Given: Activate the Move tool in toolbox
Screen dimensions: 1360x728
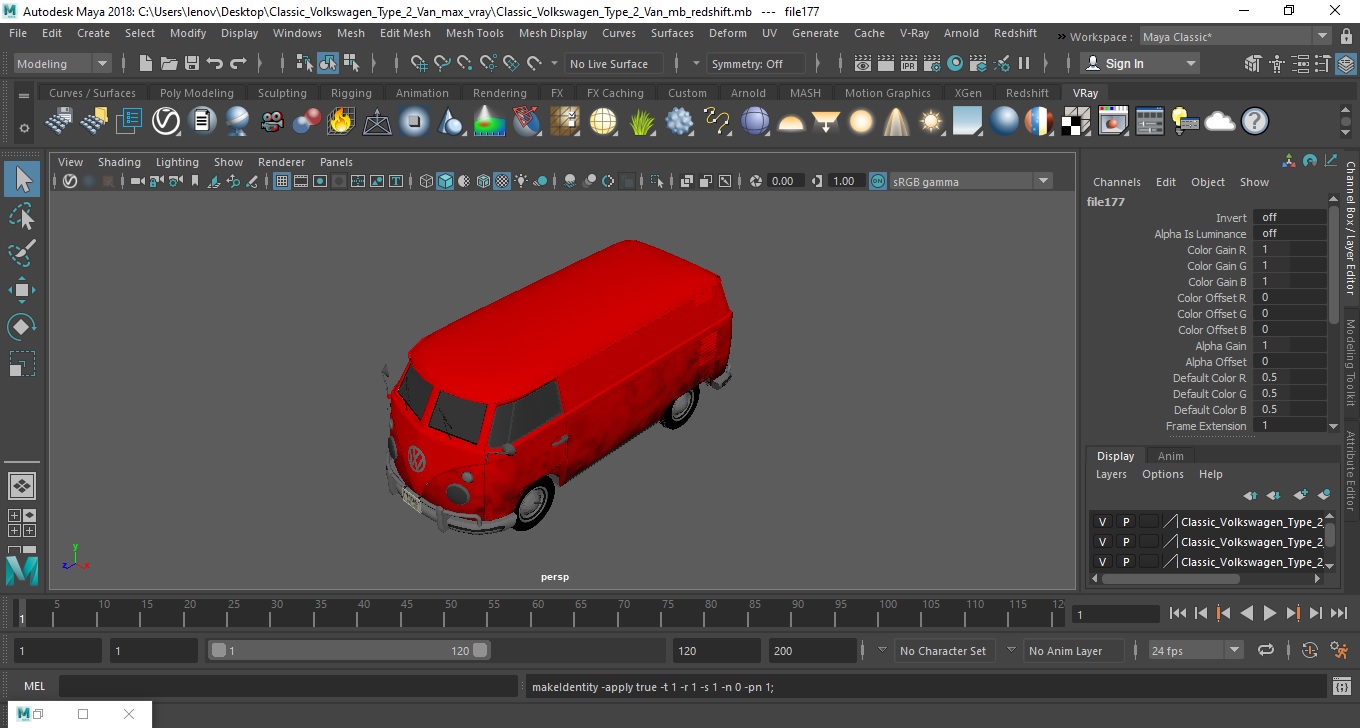Looking at the screenshot, I should [x=22, y=290].
